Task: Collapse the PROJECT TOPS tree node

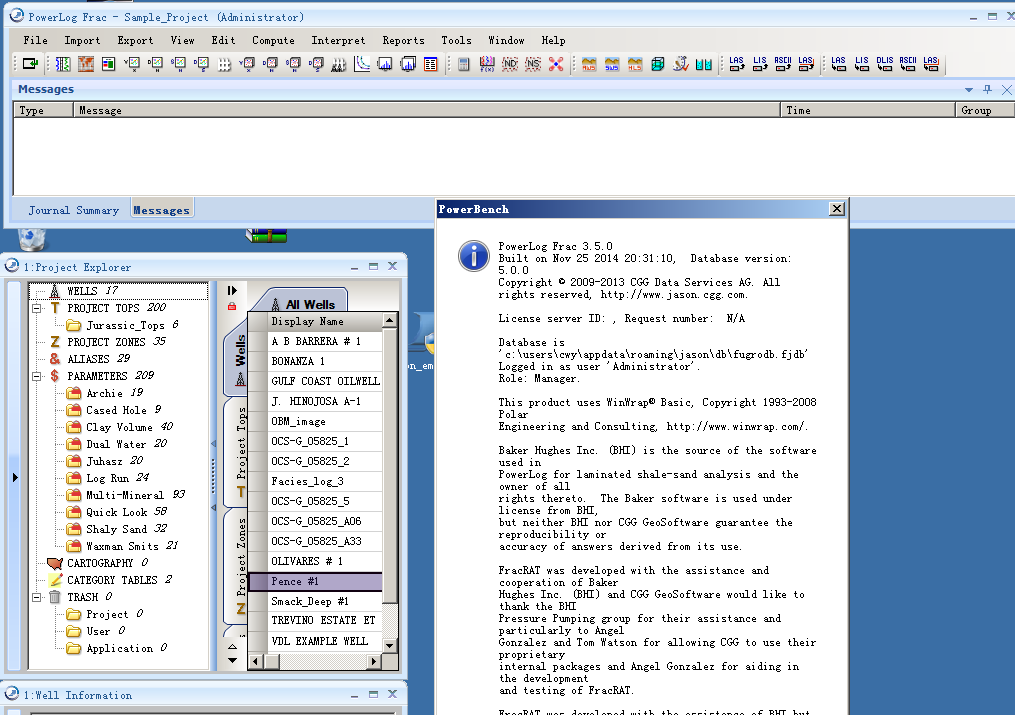Action: (37, 308)
